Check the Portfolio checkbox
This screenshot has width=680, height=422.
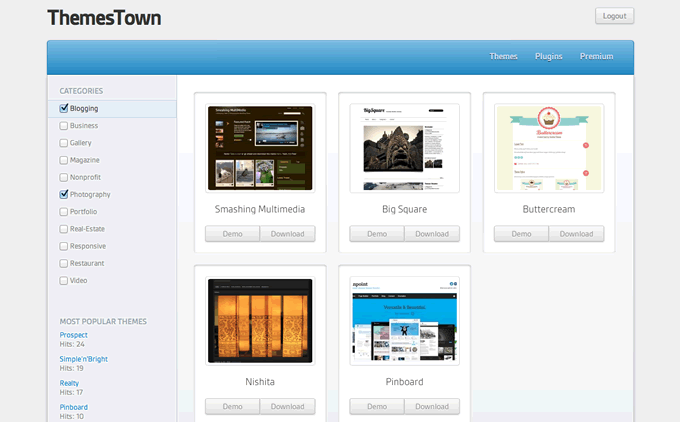64,212
